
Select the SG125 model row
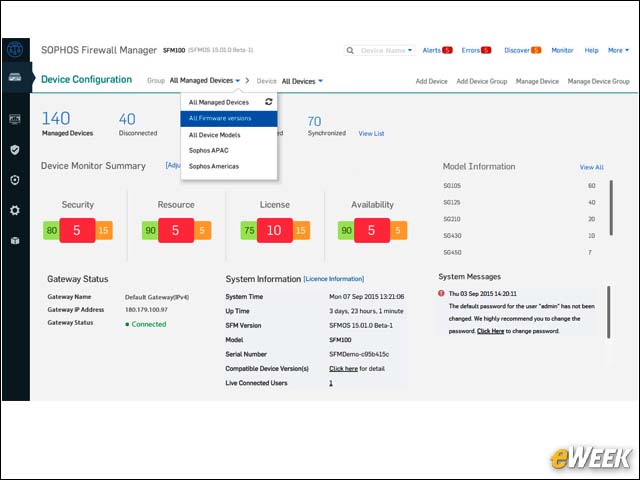519,202
